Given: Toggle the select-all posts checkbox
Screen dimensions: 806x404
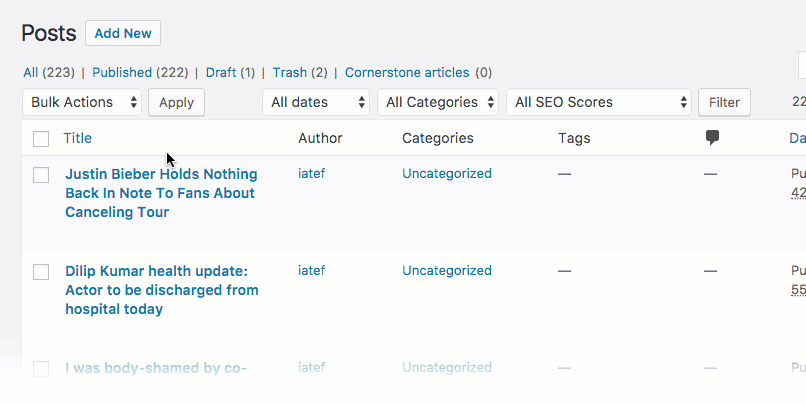Looking at the screenshot, I should point(41,139).
